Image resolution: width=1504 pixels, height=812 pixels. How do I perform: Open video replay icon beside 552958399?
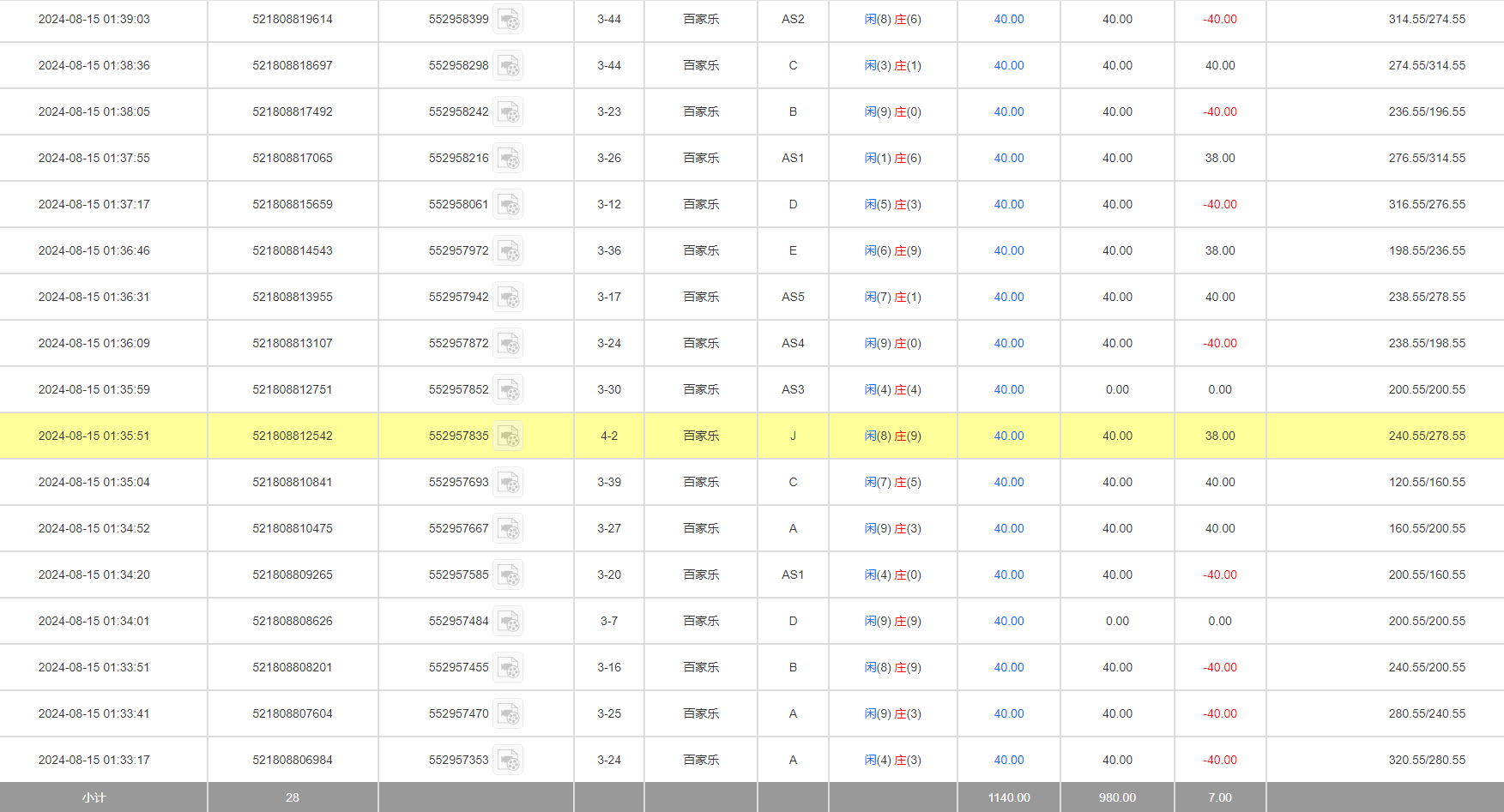pos(508,20)
